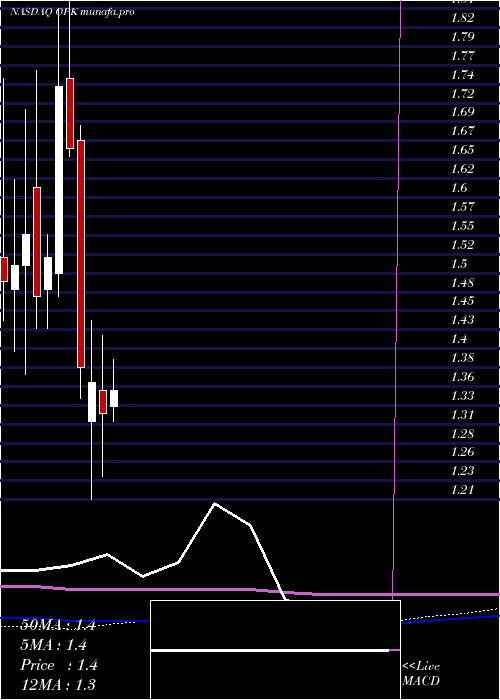Click the 'NASDAQ OPK munafa.pro' chart title
The image size is (500, 700).
coord(72,12)
